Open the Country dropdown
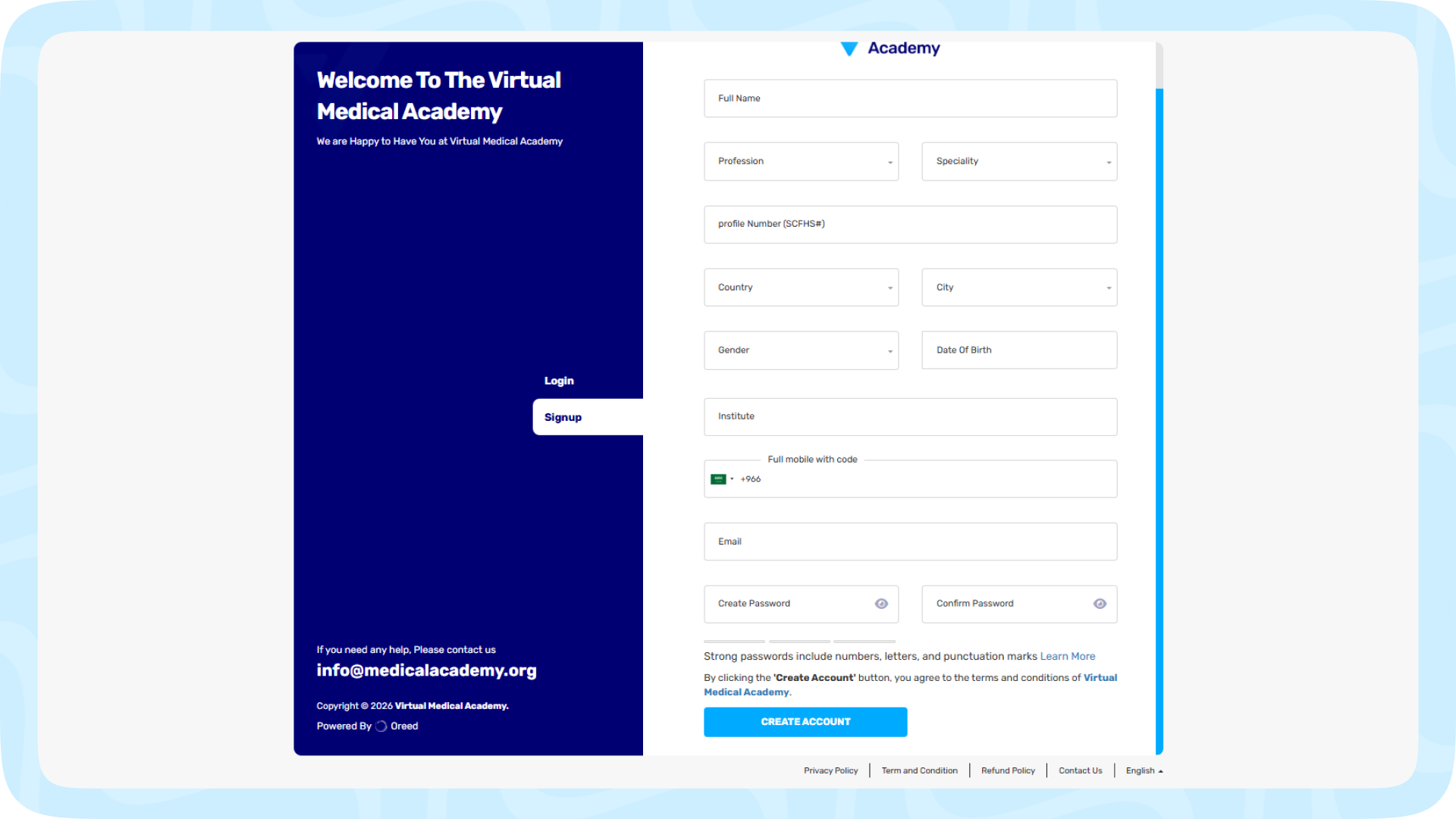 801,287
